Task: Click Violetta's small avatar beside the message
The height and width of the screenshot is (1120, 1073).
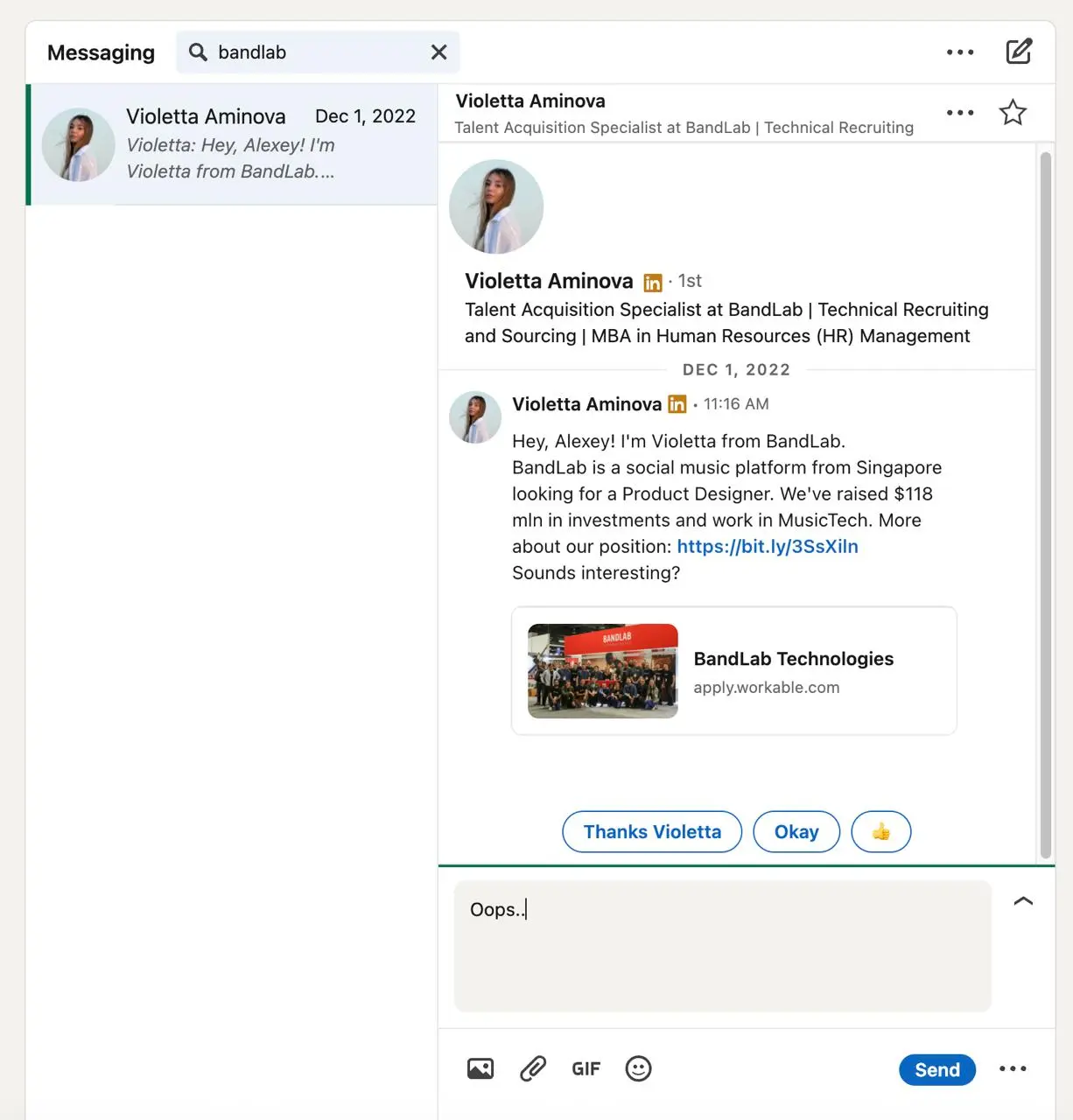Action: pyautogui.click(x=475, y=417)
